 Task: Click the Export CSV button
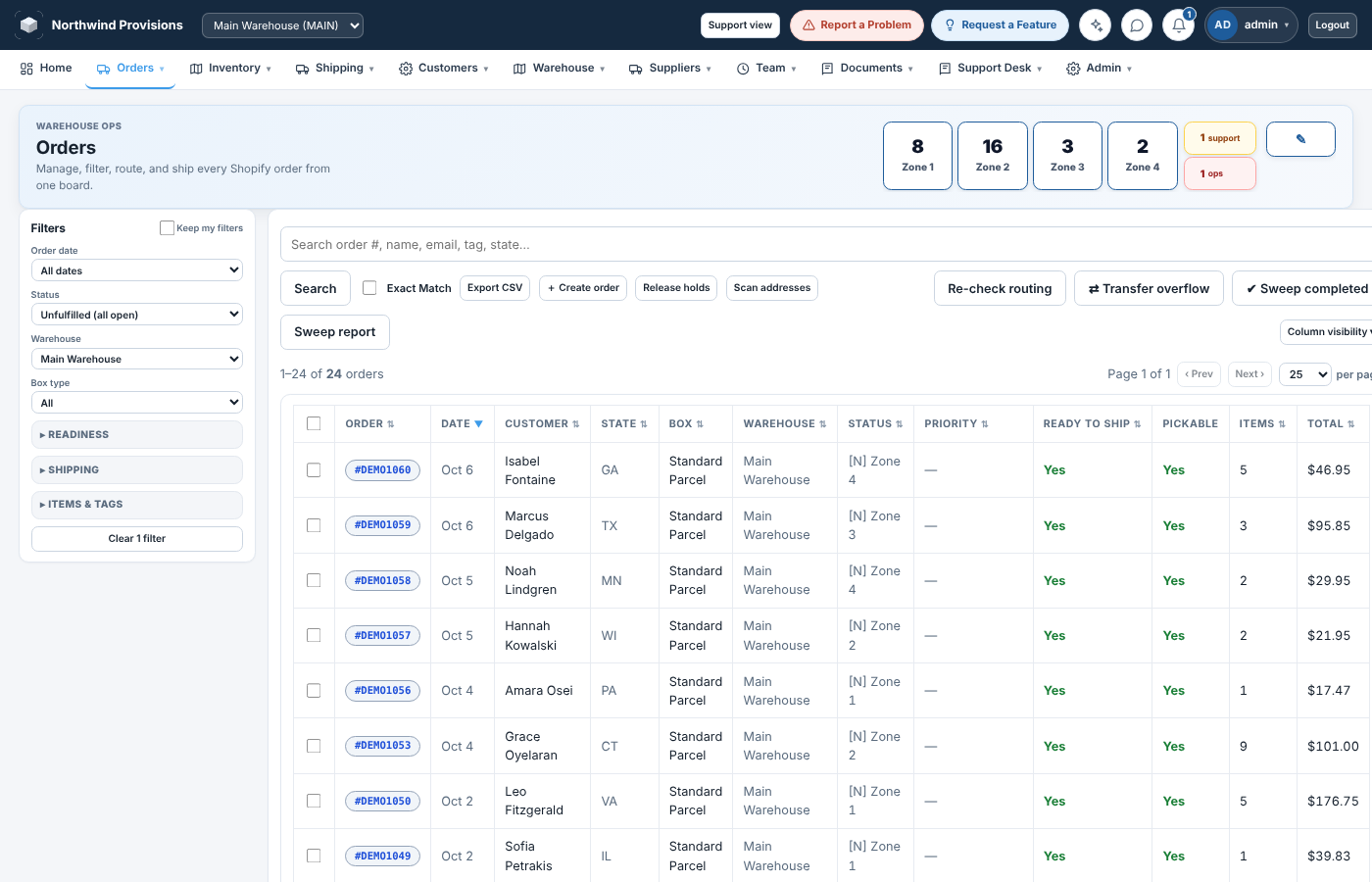(495, 288)
